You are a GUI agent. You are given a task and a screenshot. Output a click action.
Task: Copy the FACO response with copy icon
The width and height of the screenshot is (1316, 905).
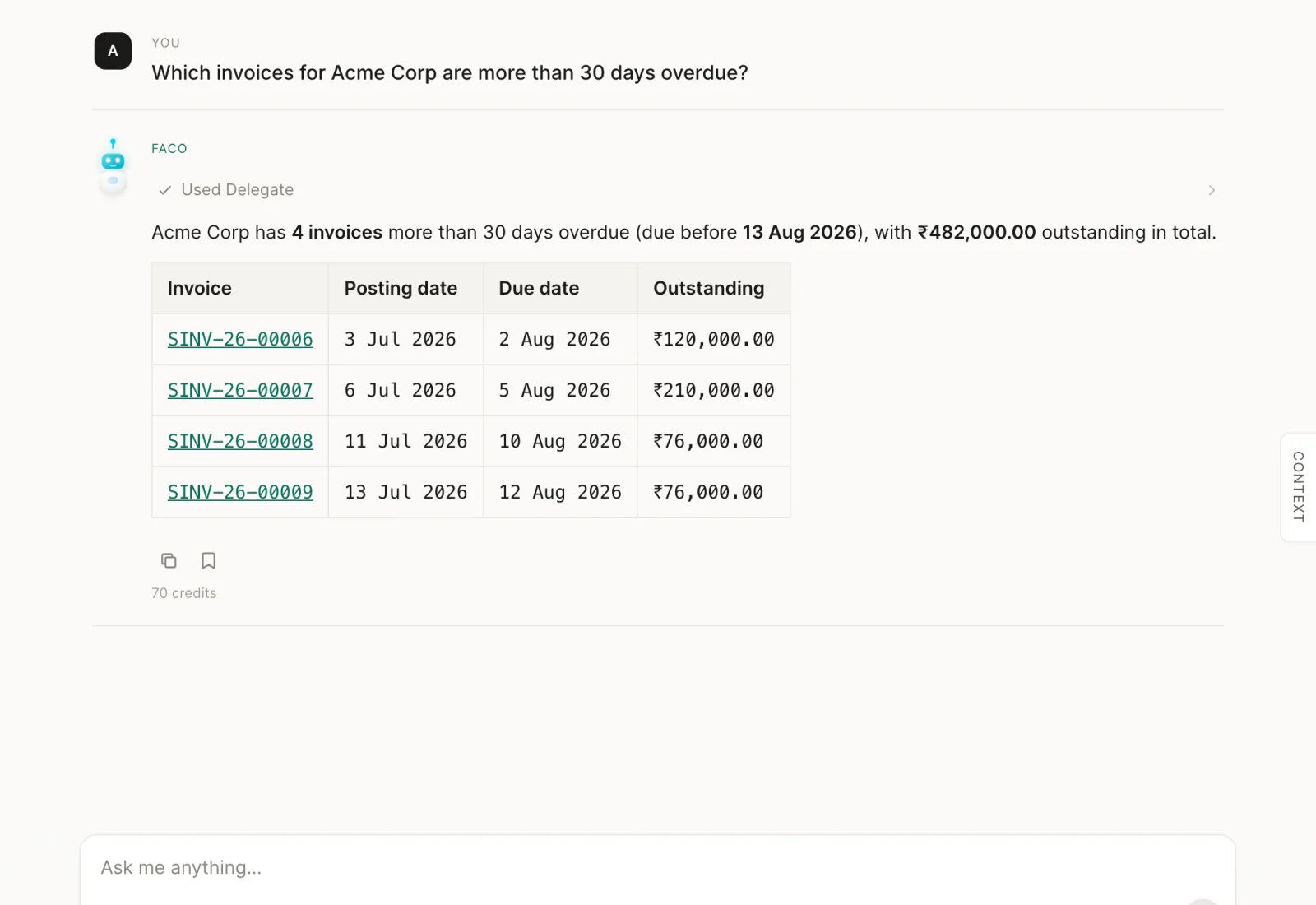[x=169, y=561]
